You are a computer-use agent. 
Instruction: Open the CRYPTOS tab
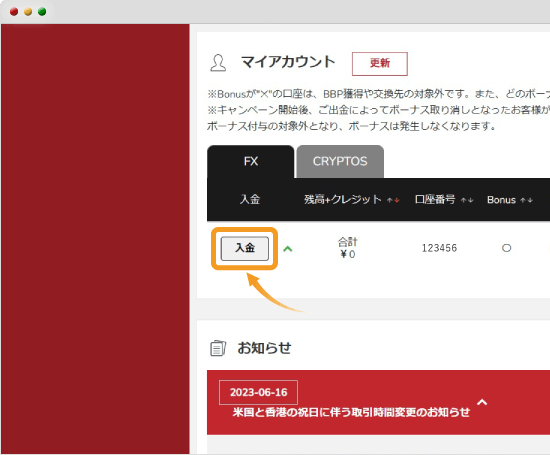340,161
